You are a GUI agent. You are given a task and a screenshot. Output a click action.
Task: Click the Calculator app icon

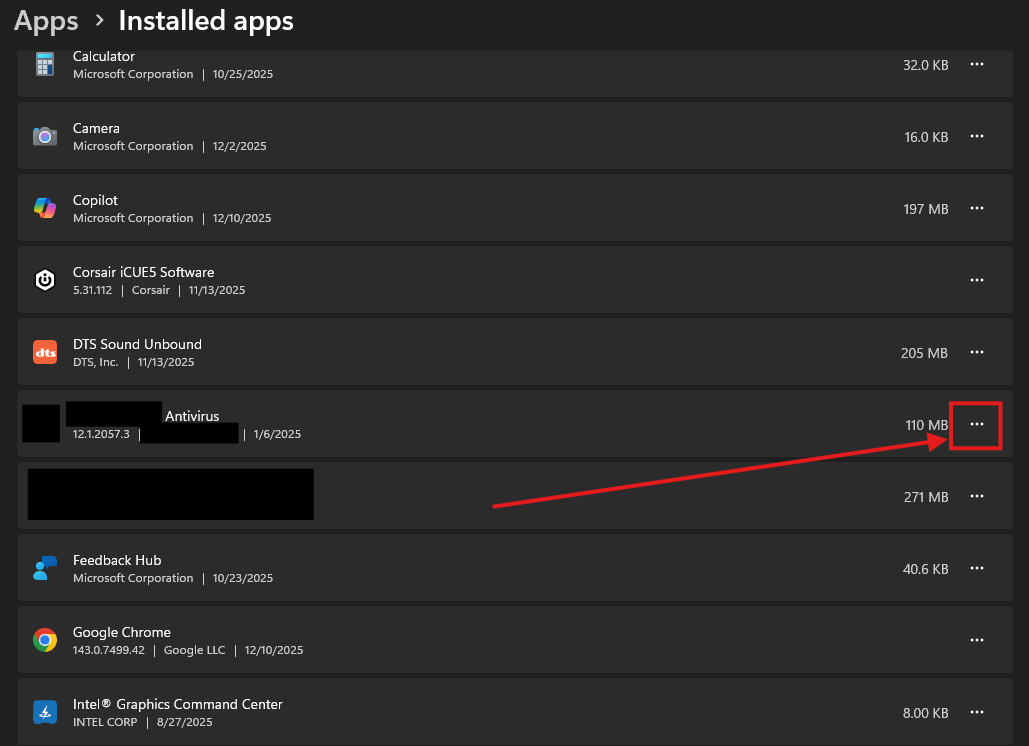tap(45, 65)
